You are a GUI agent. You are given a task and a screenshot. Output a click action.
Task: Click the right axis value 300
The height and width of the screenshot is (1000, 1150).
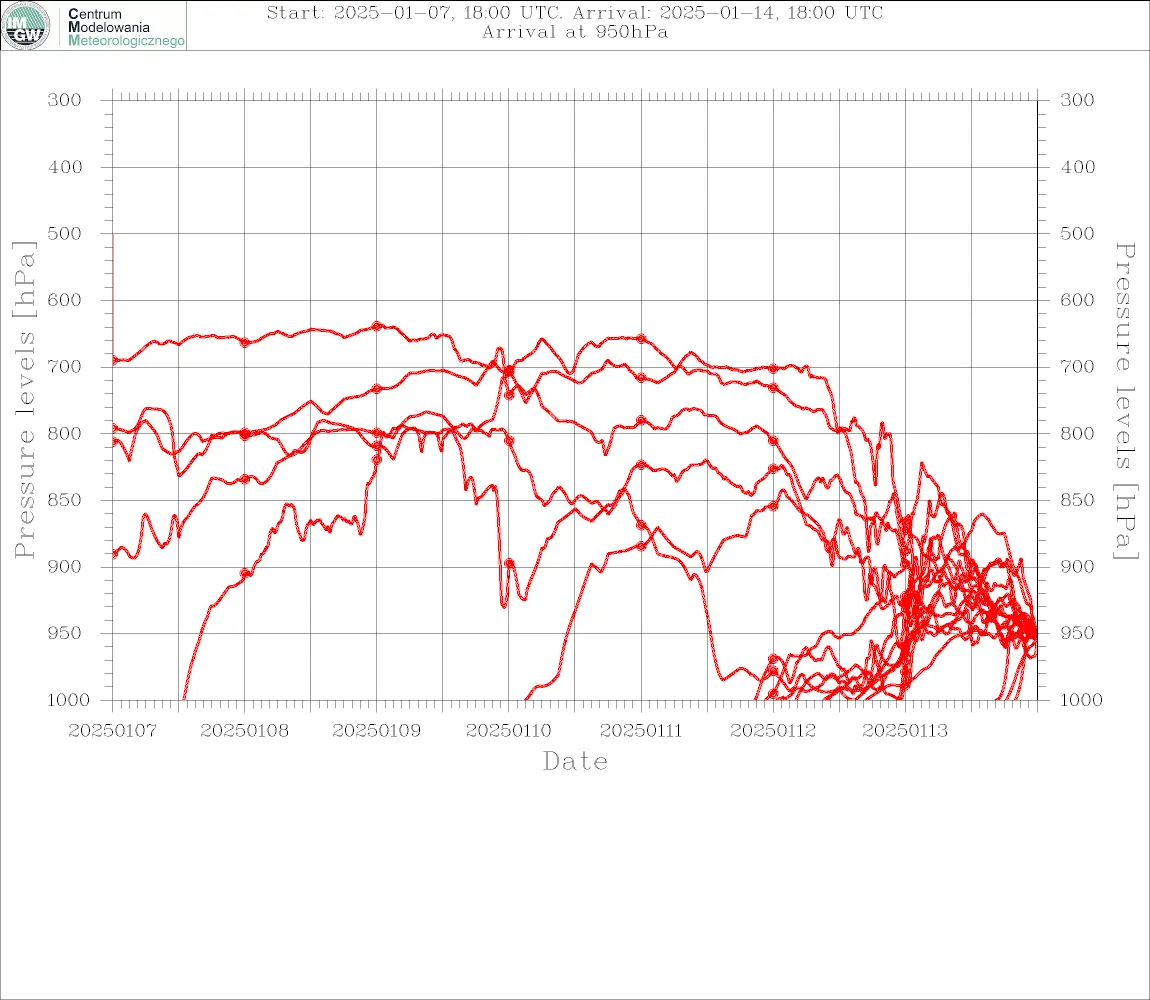[x=1077, y=100]
